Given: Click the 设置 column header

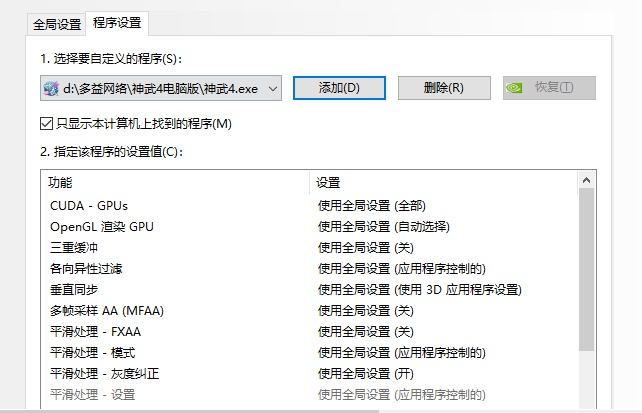Looking at the screenshot, I should [x=443, y=183].
